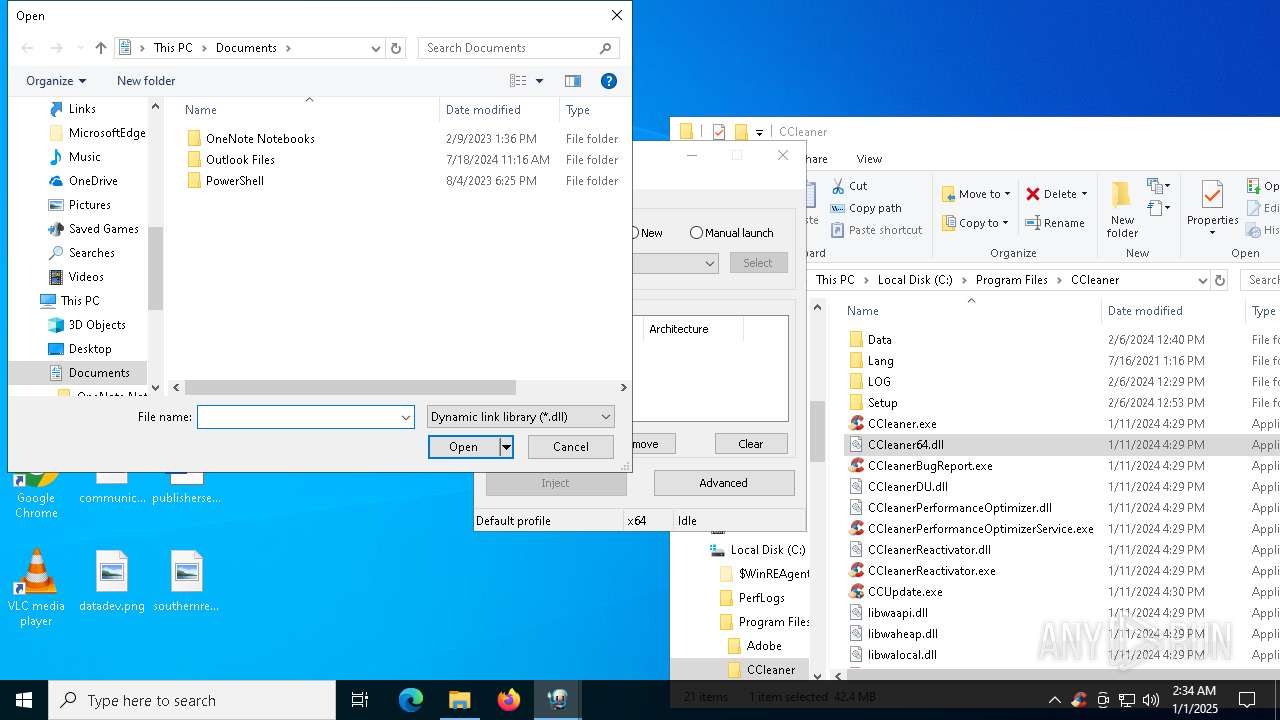Open the Organize dropdown menu
Screen dimensions: 1280x720
56,81
